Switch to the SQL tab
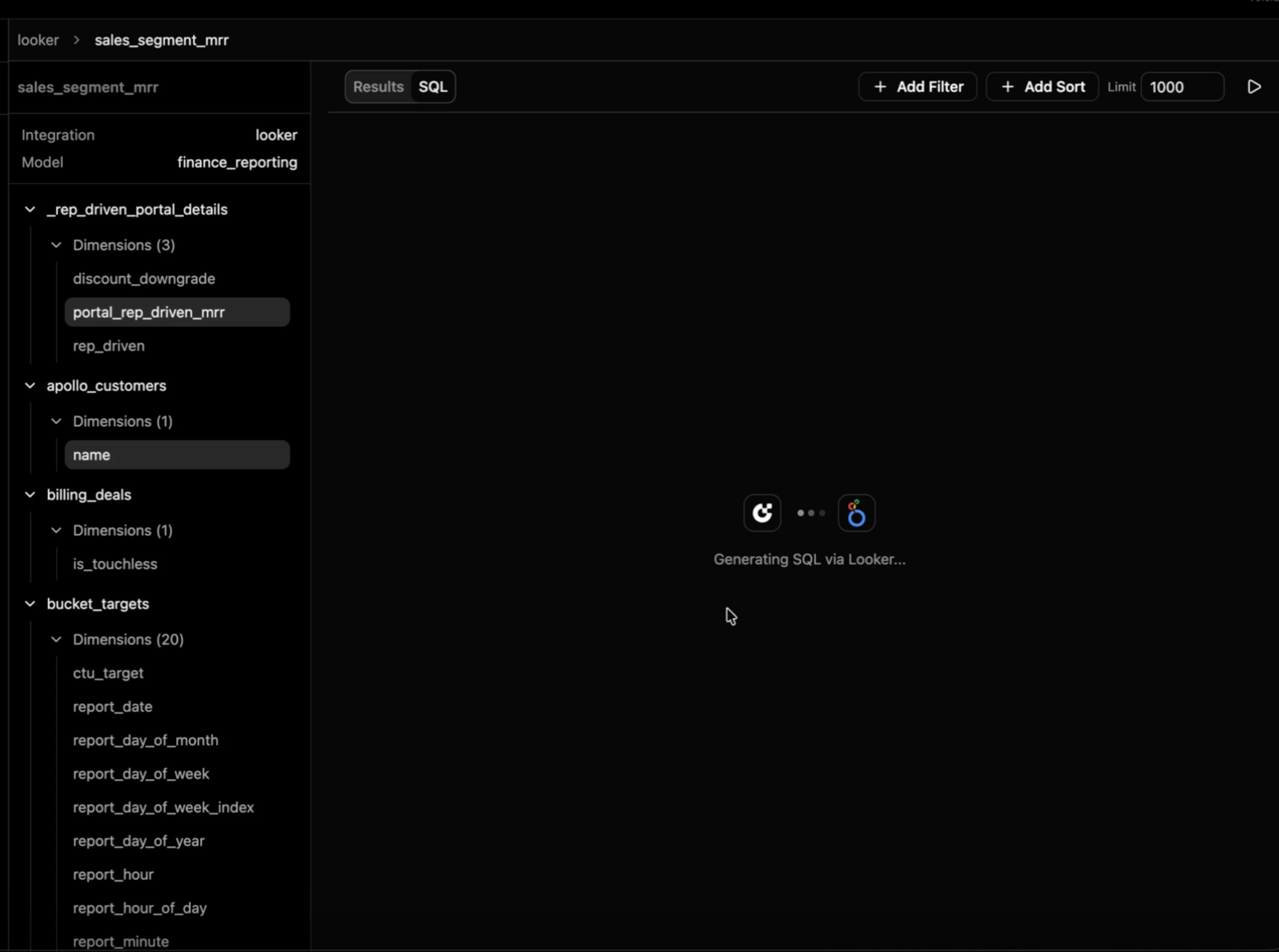Viewport: 1279px width, 952px height. click(x=432, y=86)
